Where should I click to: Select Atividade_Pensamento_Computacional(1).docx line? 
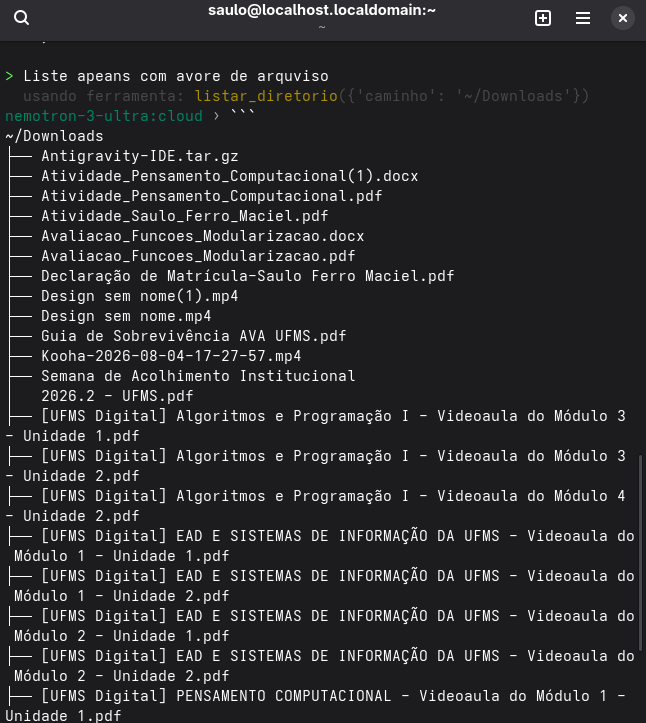[230, 176]
